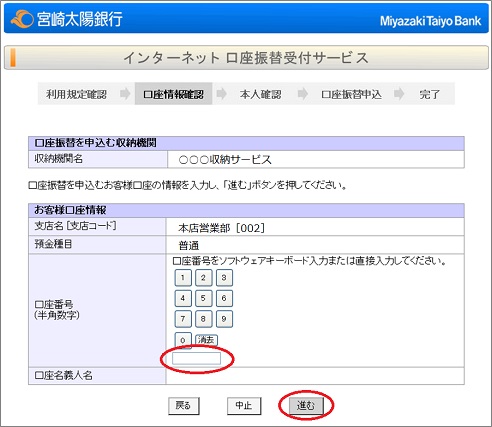The height and width of the screenshot is (427, 492).
Task: Click software keyboard digit 9
Action: click(x=224, y=319)
